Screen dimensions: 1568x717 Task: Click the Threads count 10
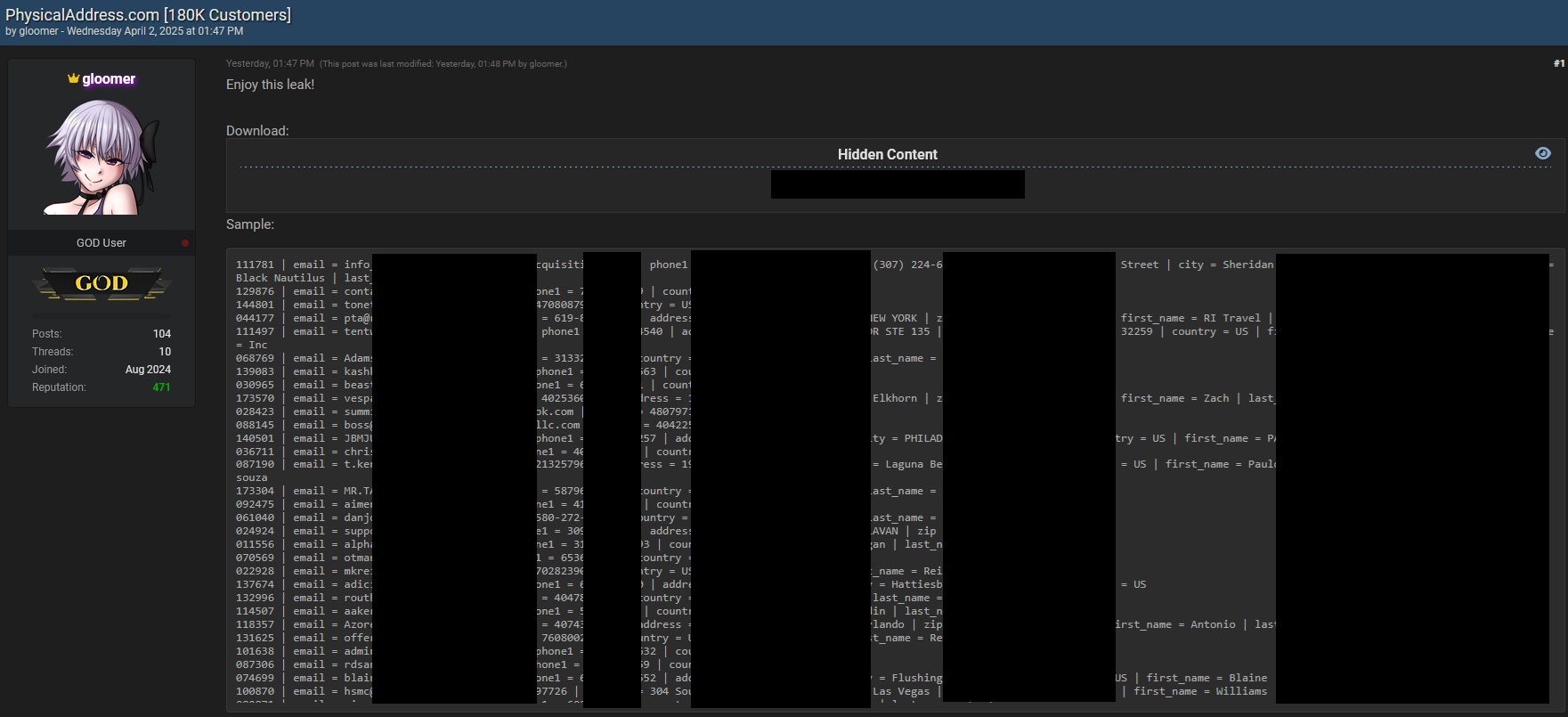[165, 352]
